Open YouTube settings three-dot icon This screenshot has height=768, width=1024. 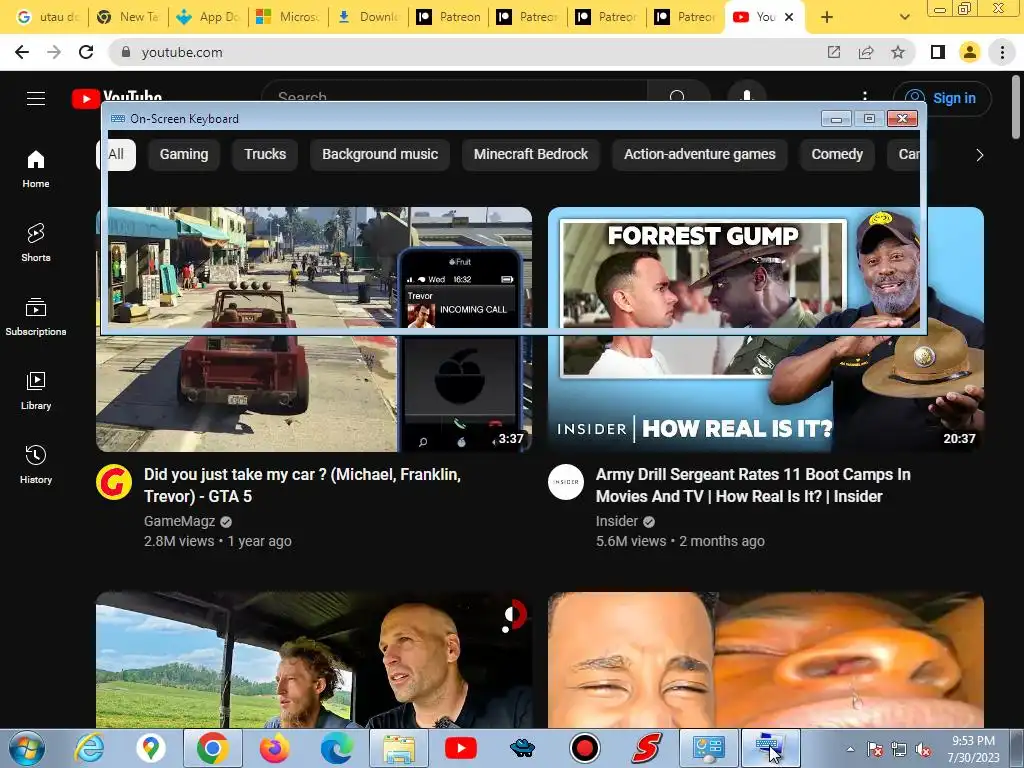[865, 97]
